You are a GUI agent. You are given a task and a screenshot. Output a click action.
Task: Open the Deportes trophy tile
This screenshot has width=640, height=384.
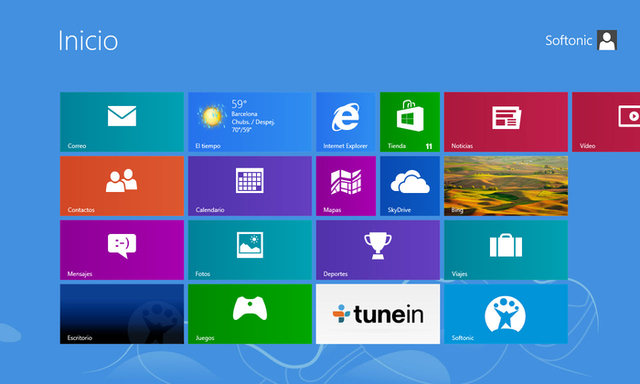point(378,250)
